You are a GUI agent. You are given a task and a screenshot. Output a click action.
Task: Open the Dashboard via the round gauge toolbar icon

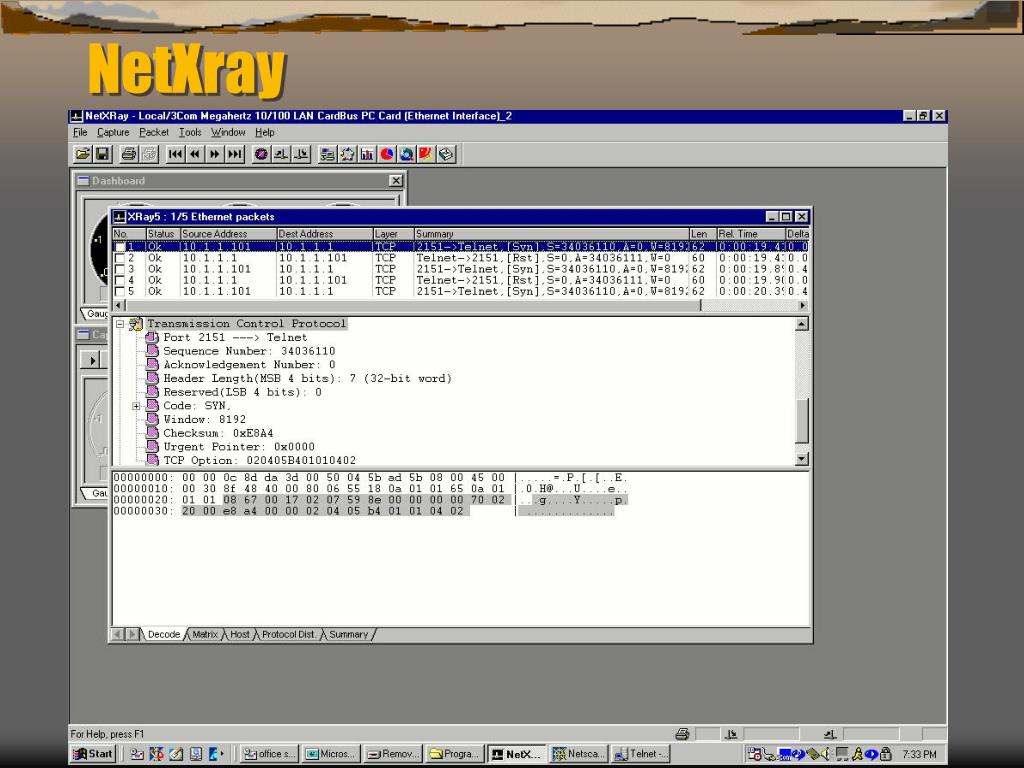261,154
